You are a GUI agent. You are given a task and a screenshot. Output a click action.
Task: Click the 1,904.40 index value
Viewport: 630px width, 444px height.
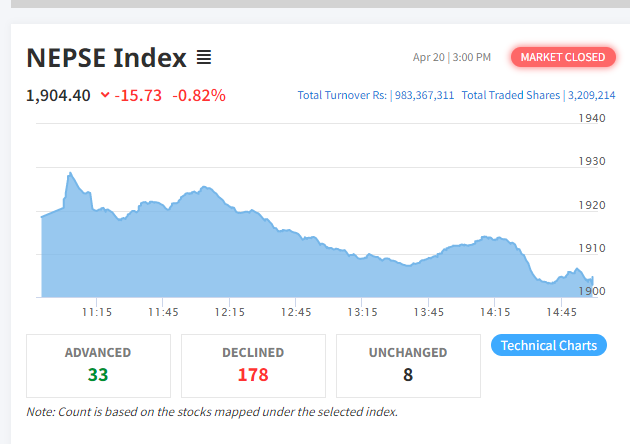59,96
